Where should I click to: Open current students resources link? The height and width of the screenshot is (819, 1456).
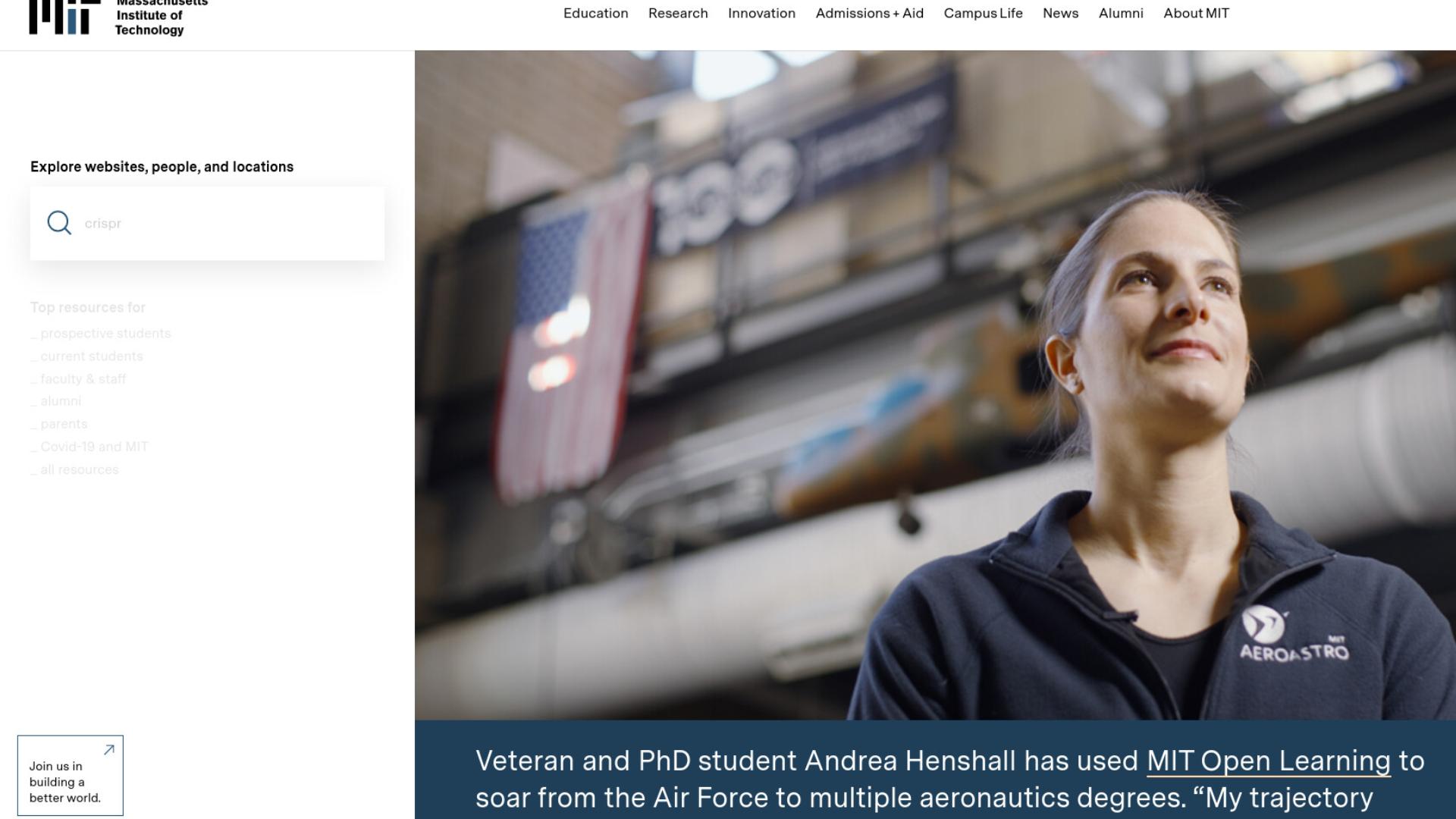coord(86,356)
